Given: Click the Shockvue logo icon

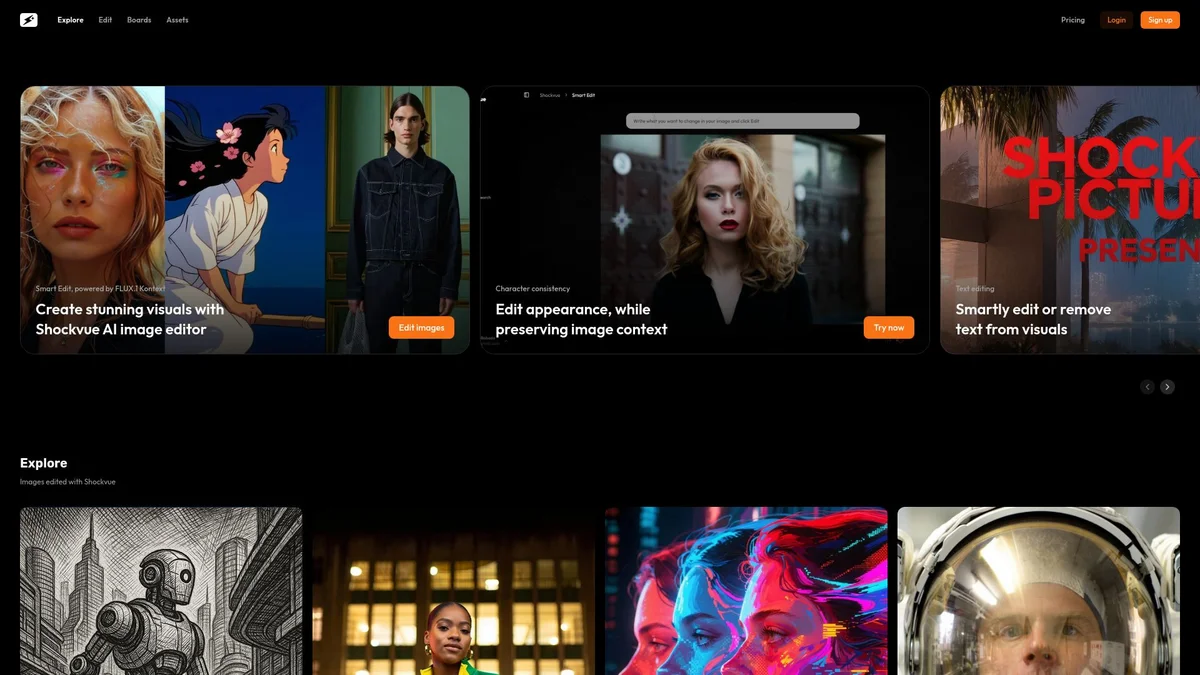Looking at the screenshot, I should pyautogui.click(x=29, y=20).
